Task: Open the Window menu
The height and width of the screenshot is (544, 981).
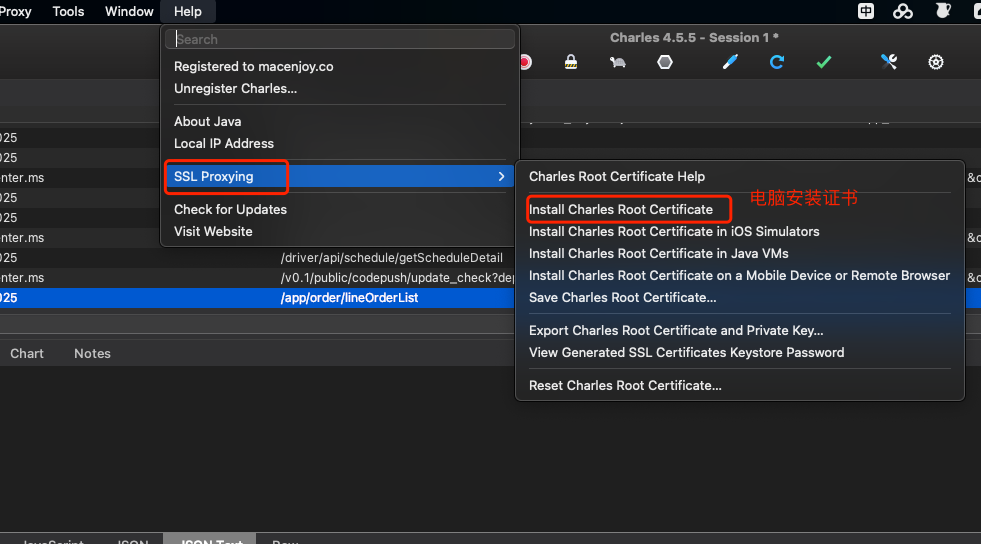Action: pyautogui.click(x=129, y=11)
